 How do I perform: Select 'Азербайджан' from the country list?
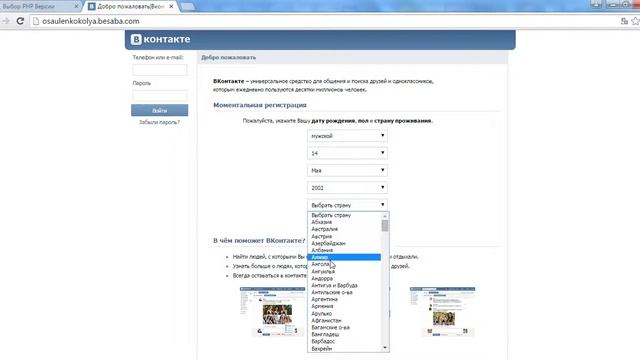click(344, 243)
